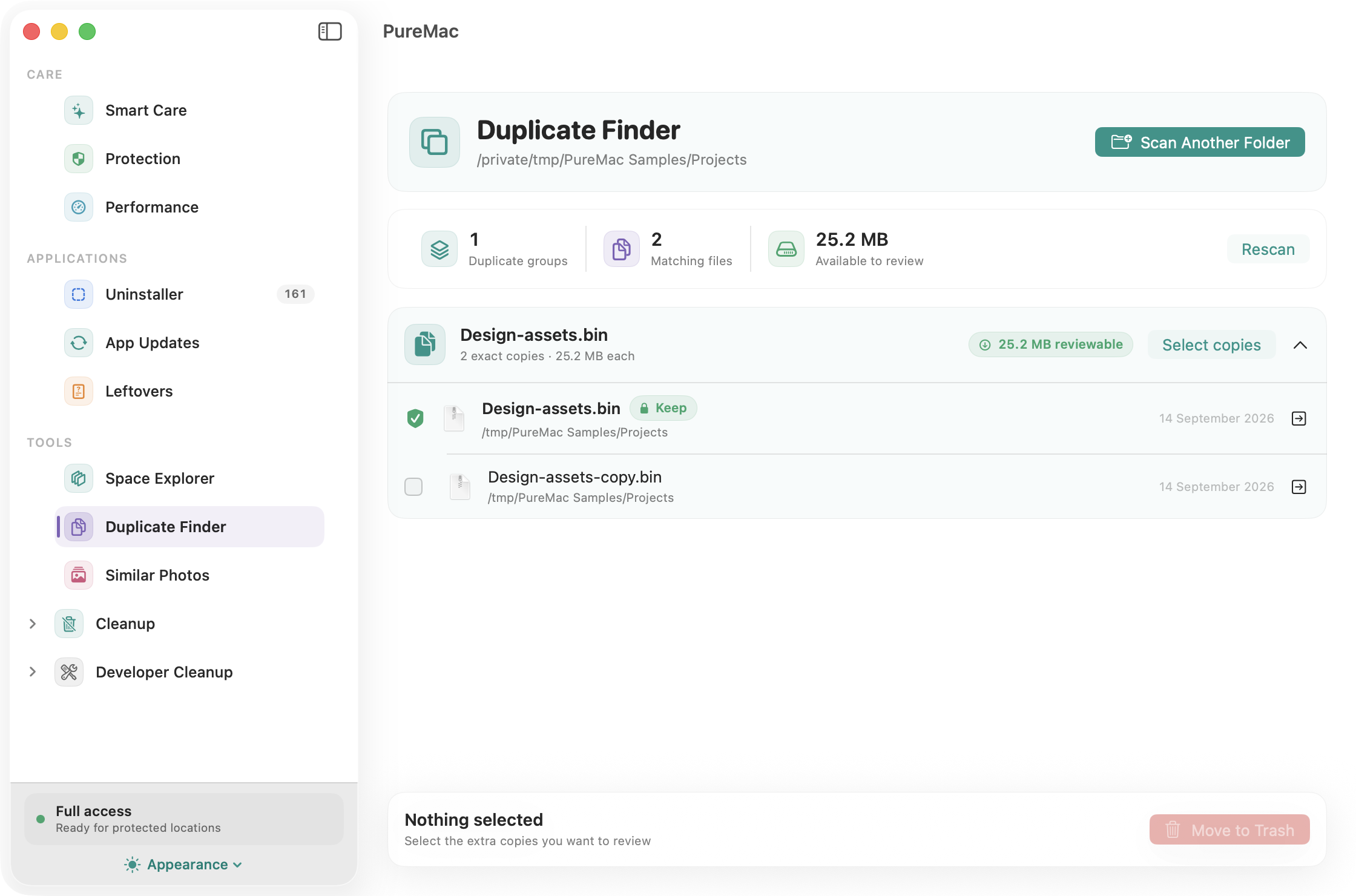The width and height of the screenshot is (1356, 896).
Task: Switch to Leftovers view
Action: click(x=189, y=391)
